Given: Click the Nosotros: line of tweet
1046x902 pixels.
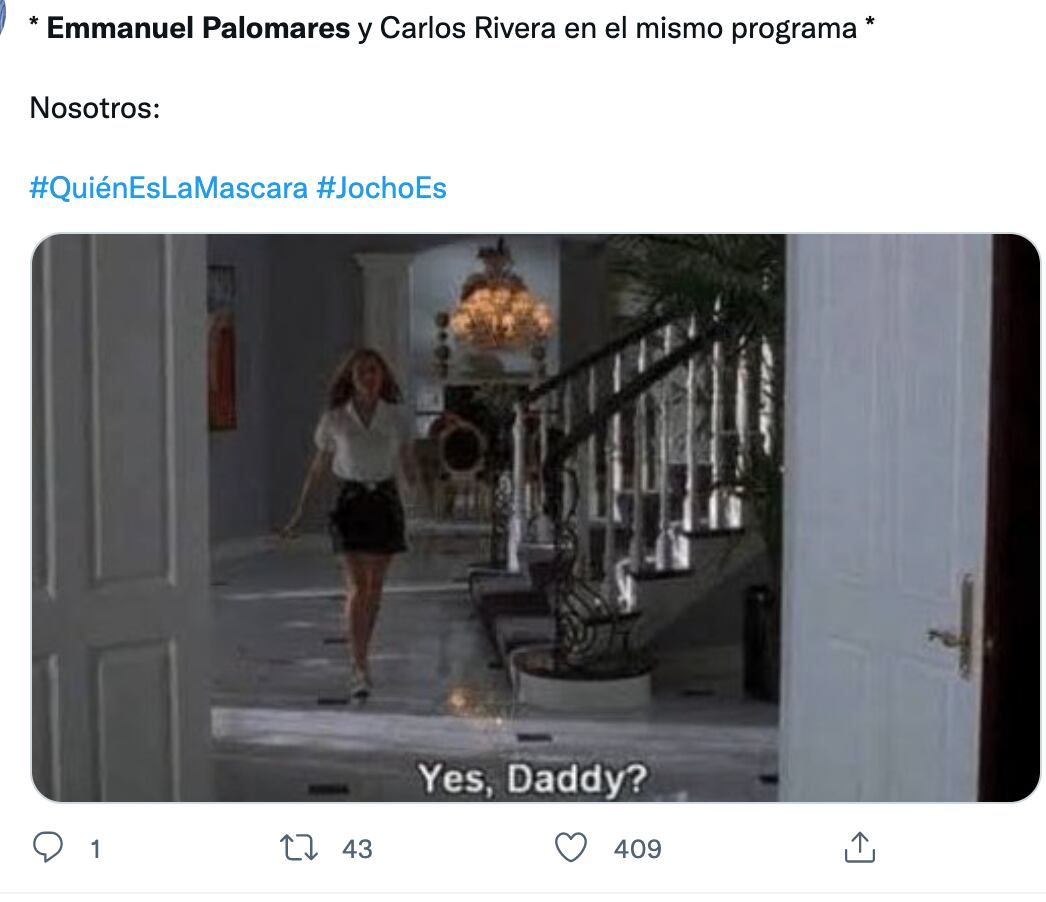Looking at the screenshot, I should click(95, 108).
